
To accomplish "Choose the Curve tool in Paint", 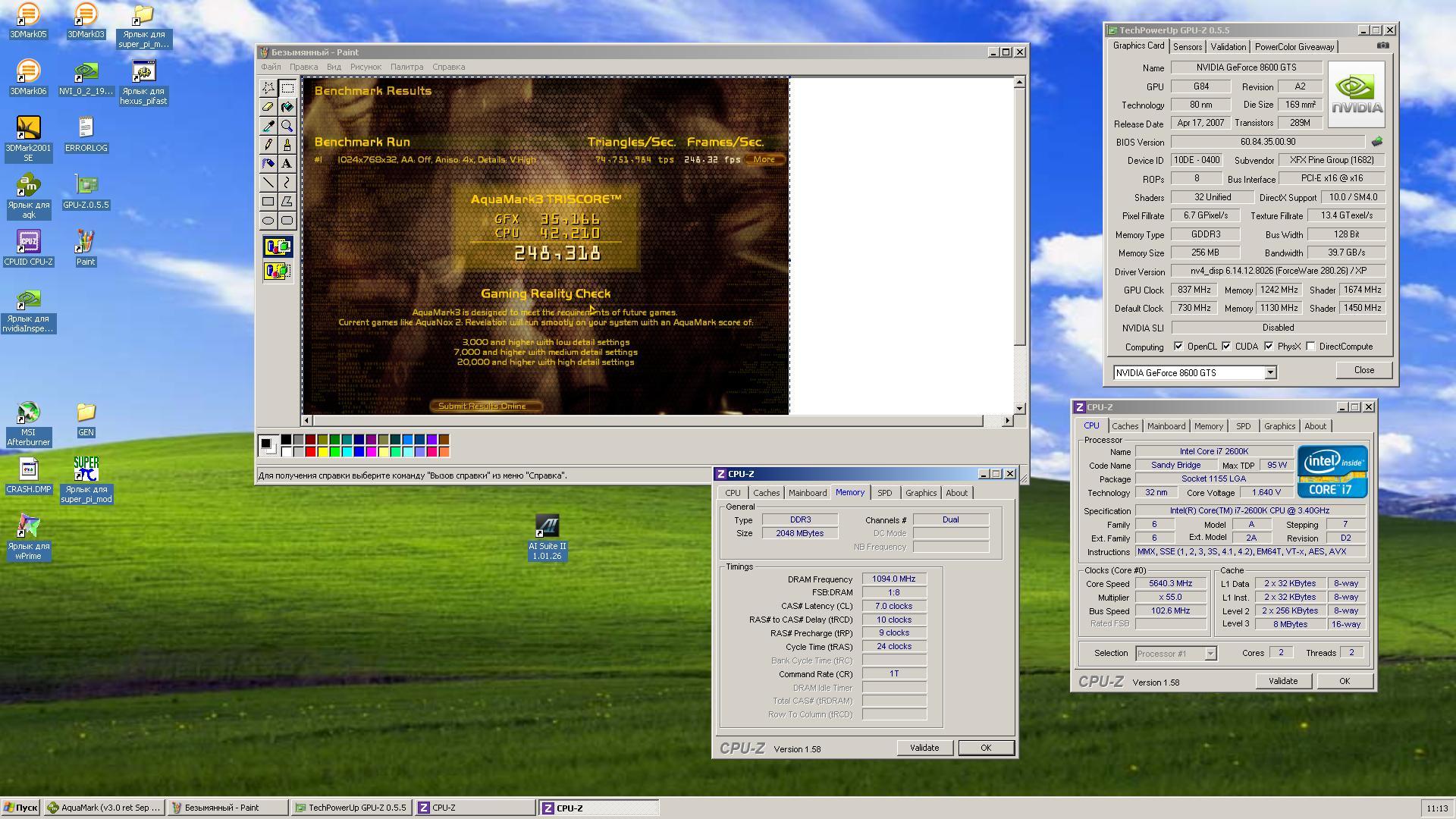I will click(x=287, y=183).
